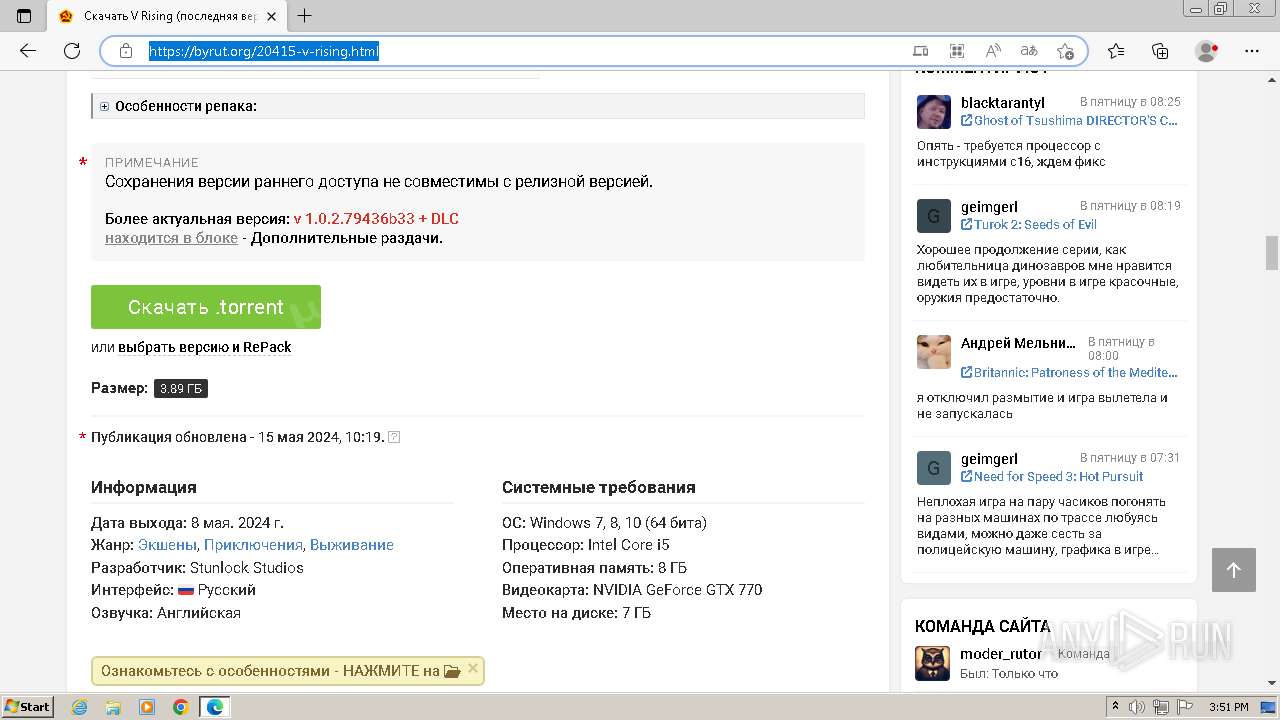Open the Action Center flag icon
This screenshot has width=1280, height=720.
click(x=1186, y=707)
